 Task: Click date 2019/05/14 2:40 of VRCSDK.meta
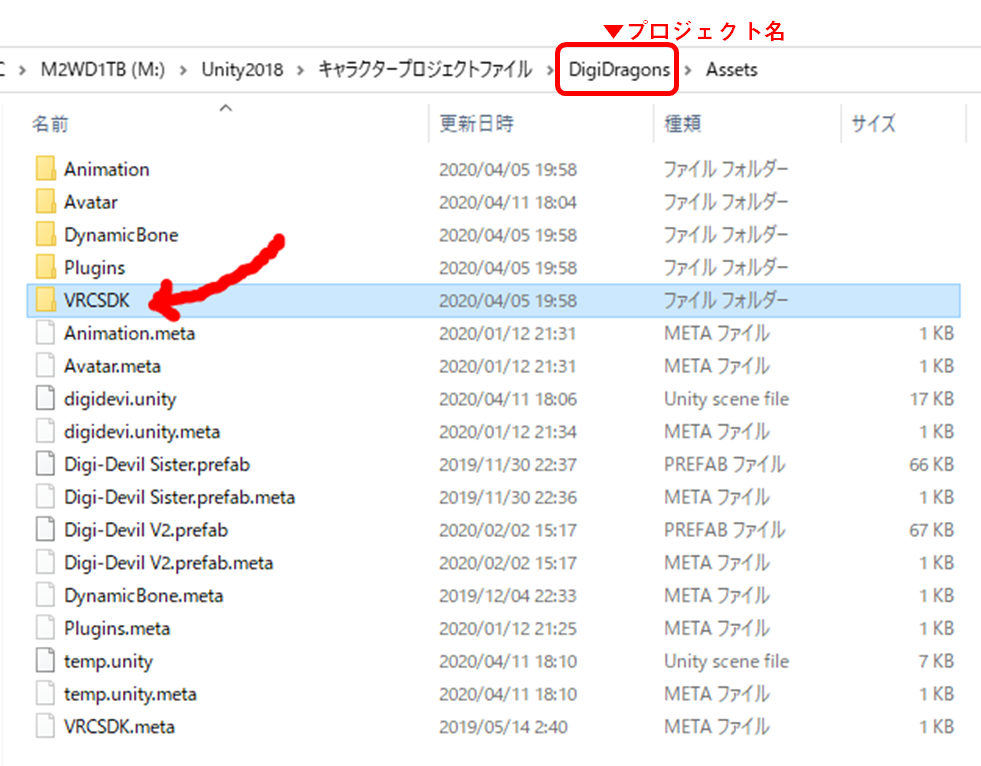click(x=503, y=727)
